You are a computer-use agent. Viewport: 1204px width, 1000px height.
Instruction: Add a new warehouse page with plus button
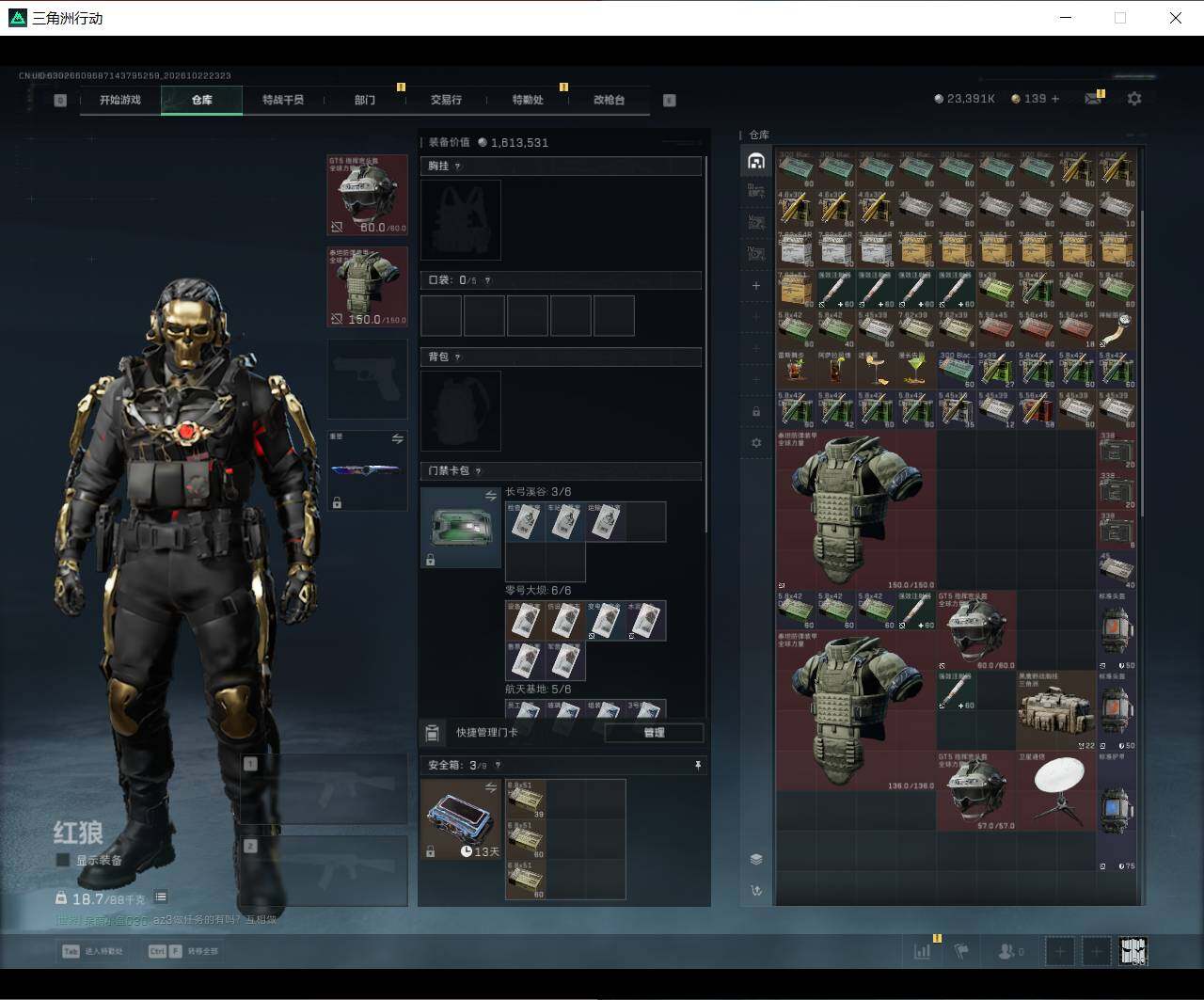pyautogui.click(x=756, y=286)
